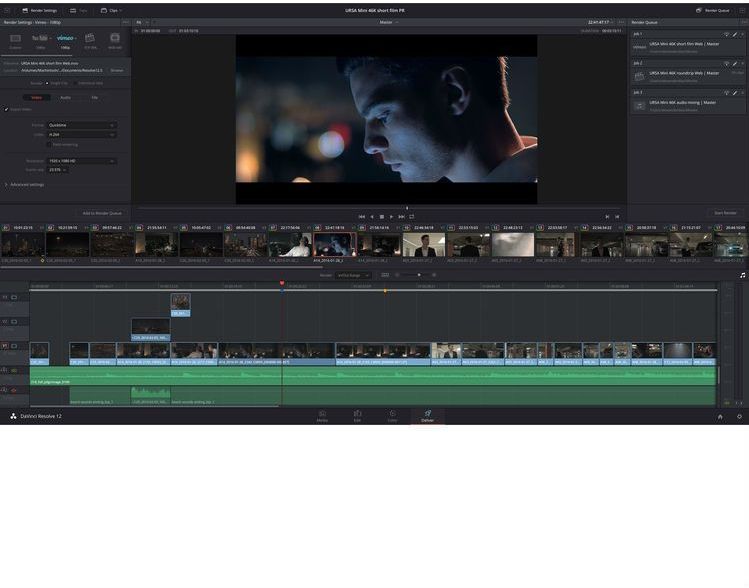Click the Browse button for file location
749x588 pixels.
(x=117, y=70)
